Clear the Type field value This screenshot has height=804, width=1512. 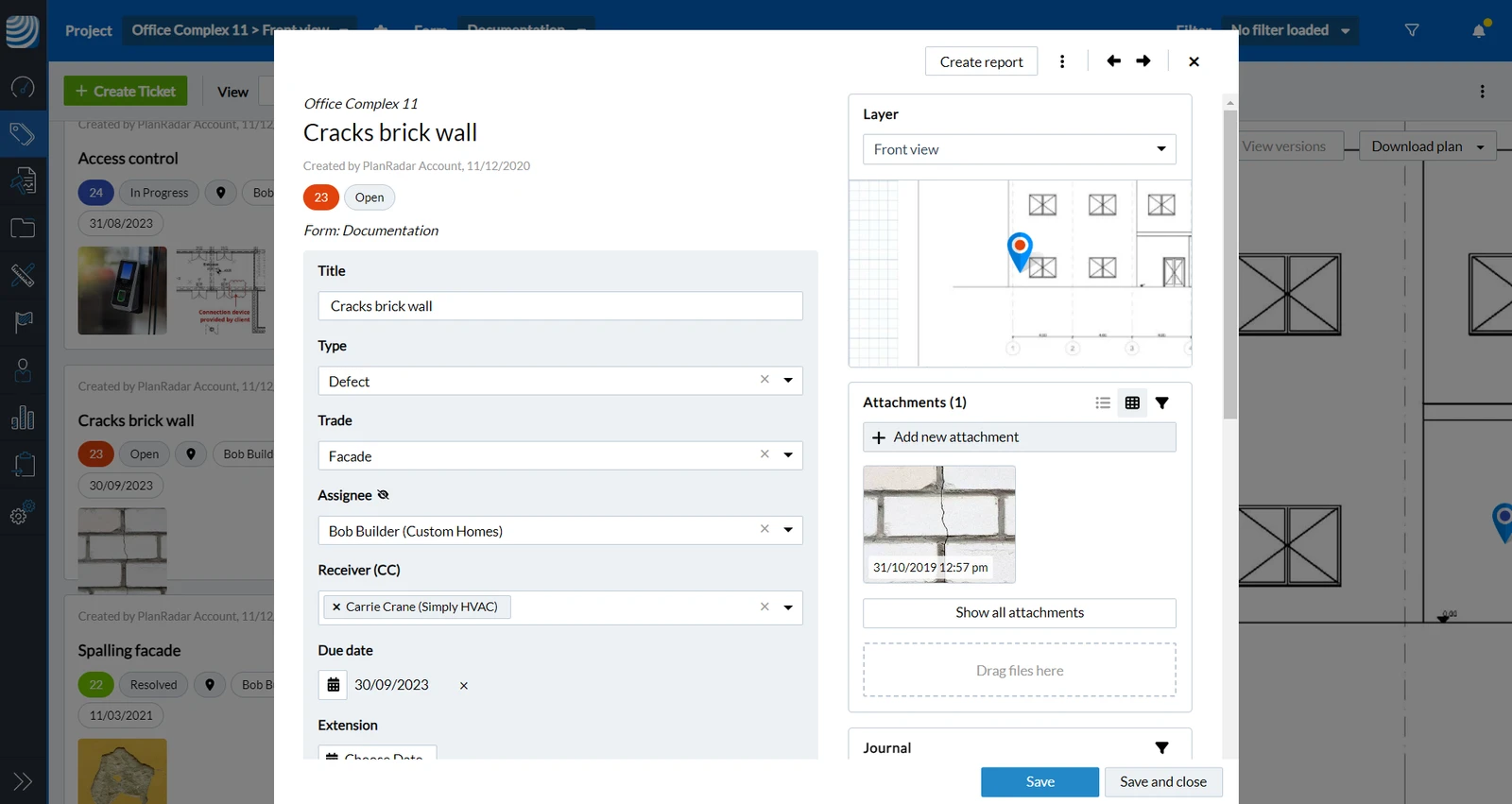point(765,380)
